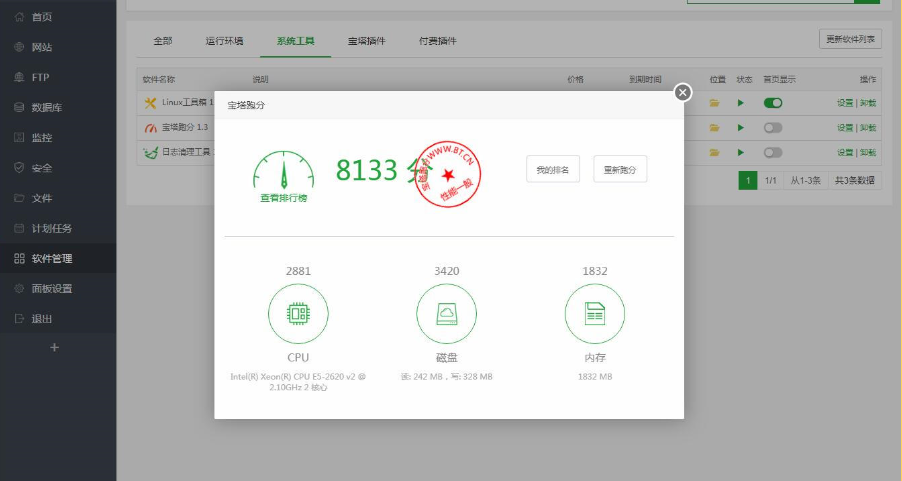Click the shield icon beside 安全
Image resolution: width=902 pixels, height=481 pixels.
click(x=19, y=167)
